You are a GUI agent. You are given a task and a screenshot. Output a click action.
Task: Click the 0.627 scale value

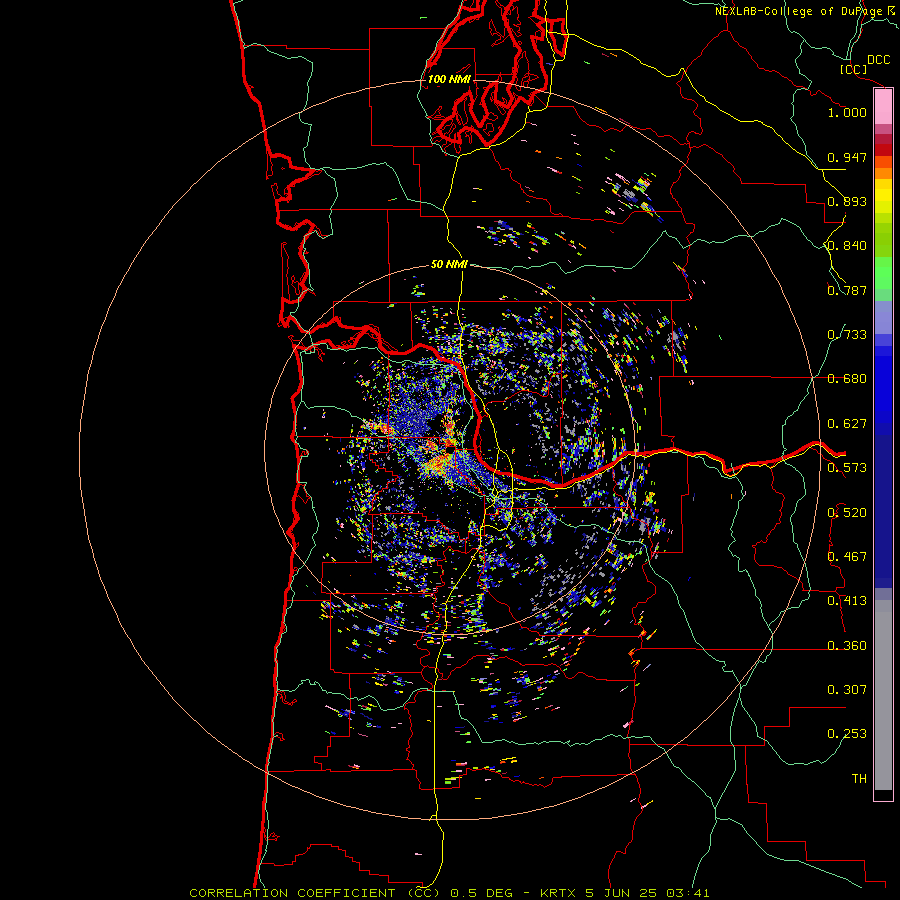point(847,424)
